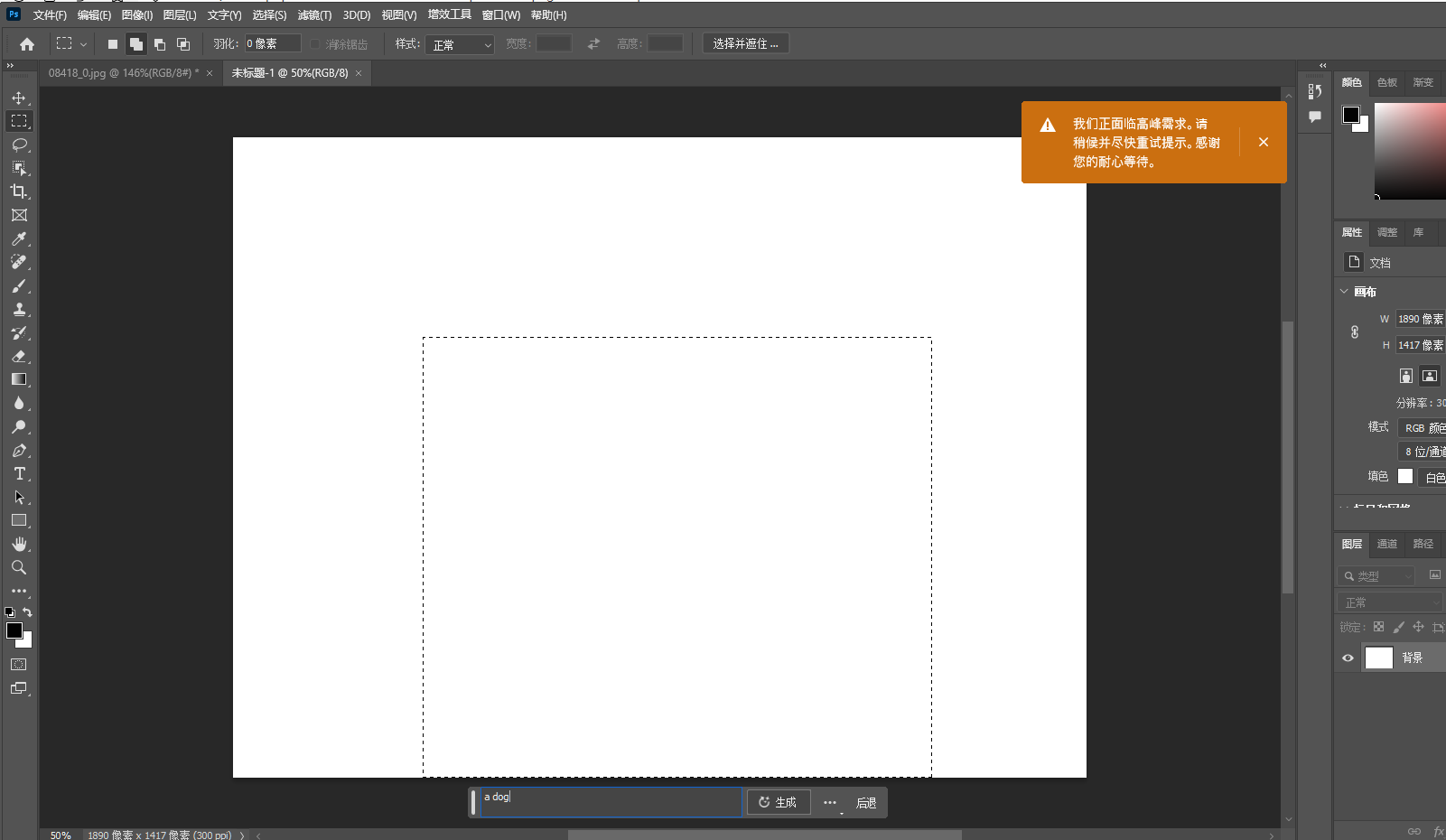Swap foreground and background colors in toolbox
Viewport: 1446px width, 840px height.
pyautogui.click(x=28, y=612)
